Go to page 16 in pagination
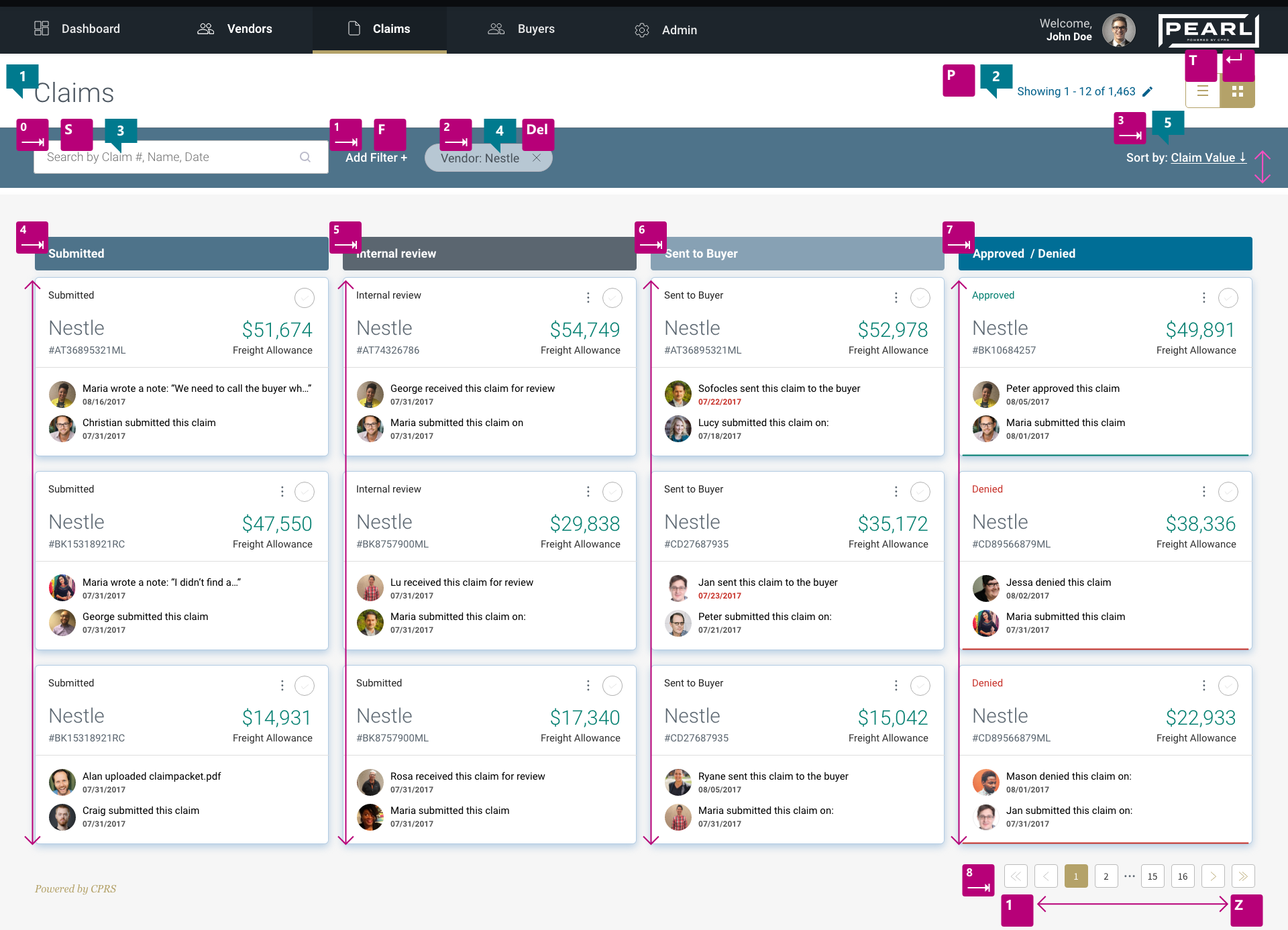 pos(1183,876)
